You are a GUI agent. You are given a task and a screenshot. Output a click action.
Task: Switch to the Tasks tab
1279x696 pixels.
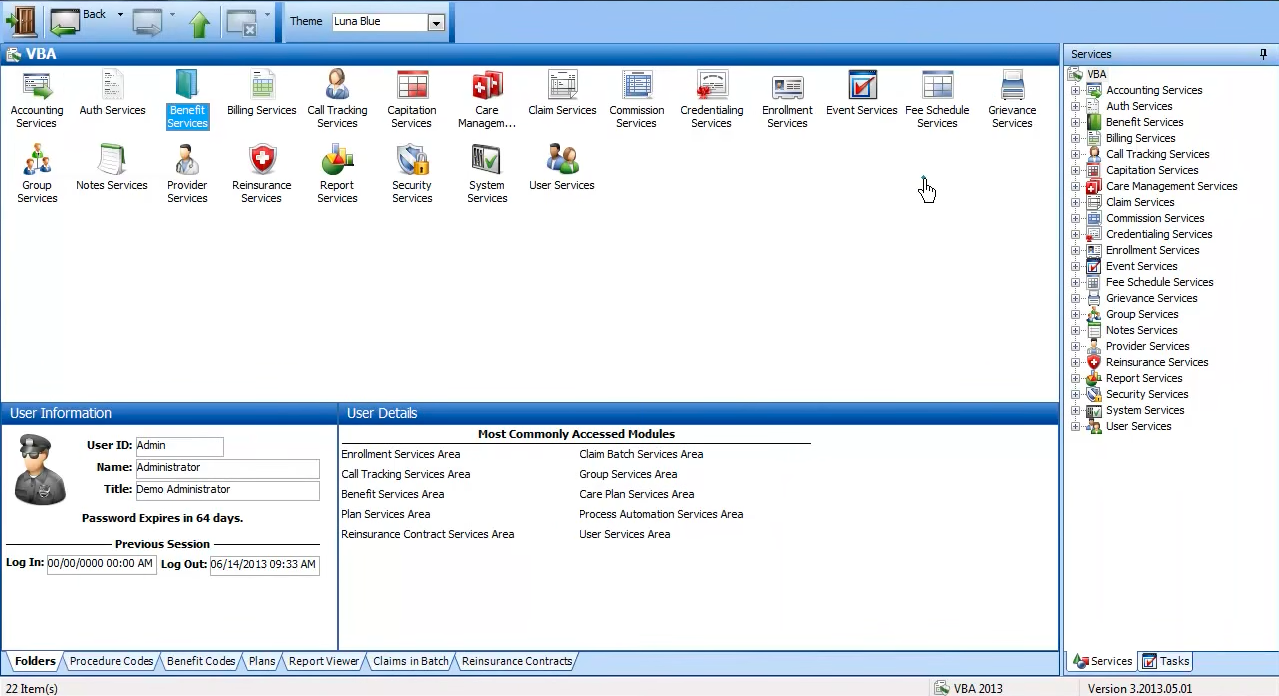1164,661
